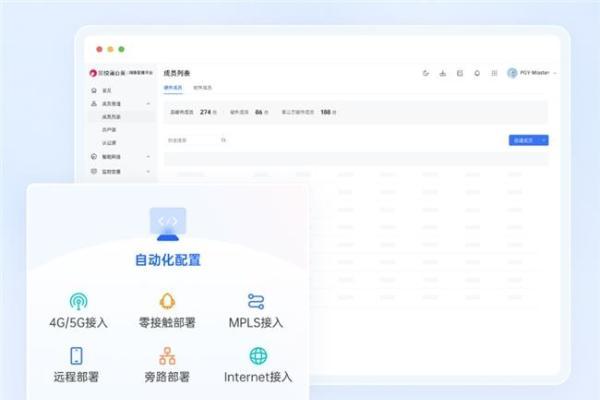Image resolution: width=600 pixels, height=400 pixels.
Task: Click the red close window dot
Action: point(99,49)
